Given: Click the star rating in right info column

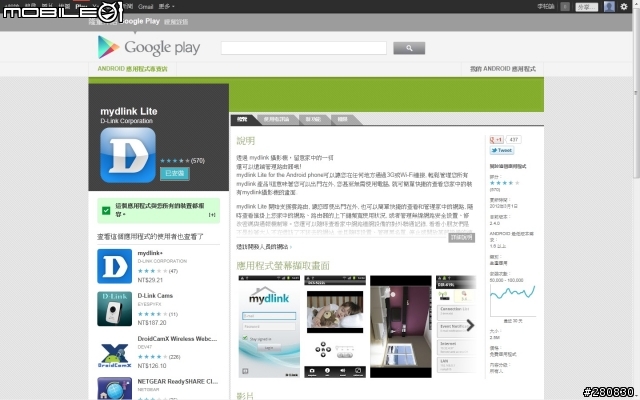Looking at the screenshot, I should point(504,183).
